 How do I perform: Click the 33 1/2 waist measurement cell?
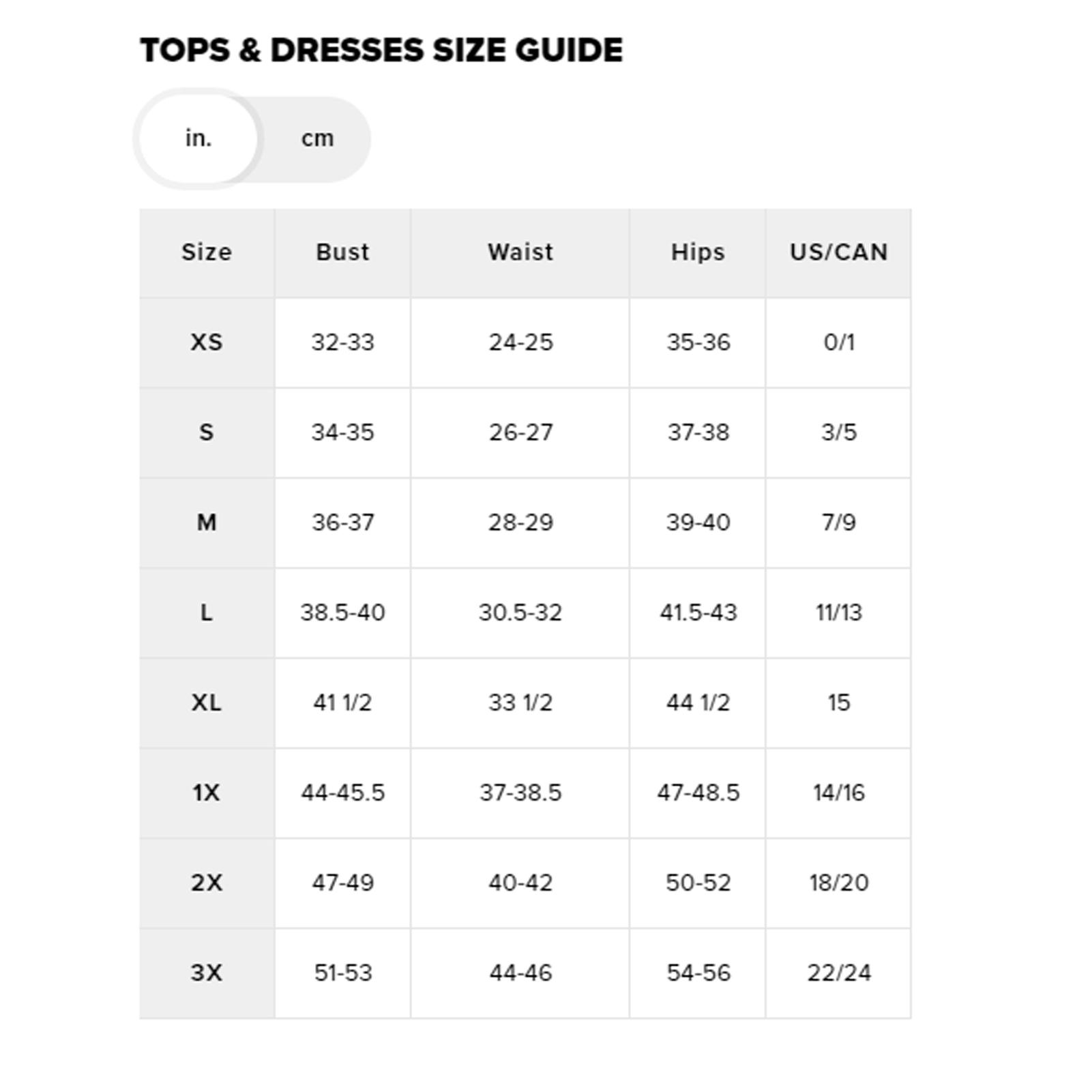click(520, 703)
